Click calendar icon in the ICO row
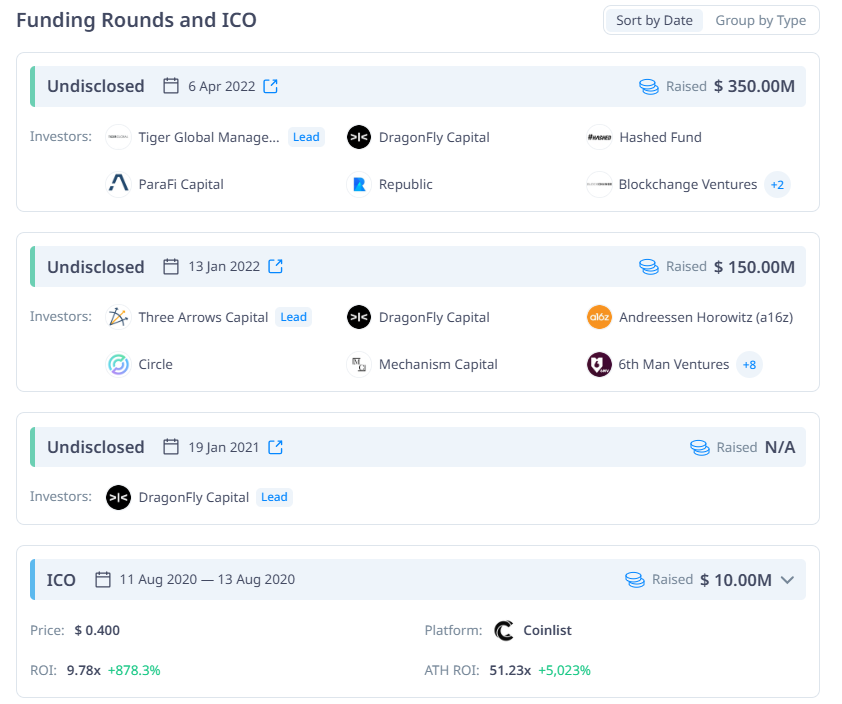Image resolution: width=842 pixels, height=704 pixels. 103,580
